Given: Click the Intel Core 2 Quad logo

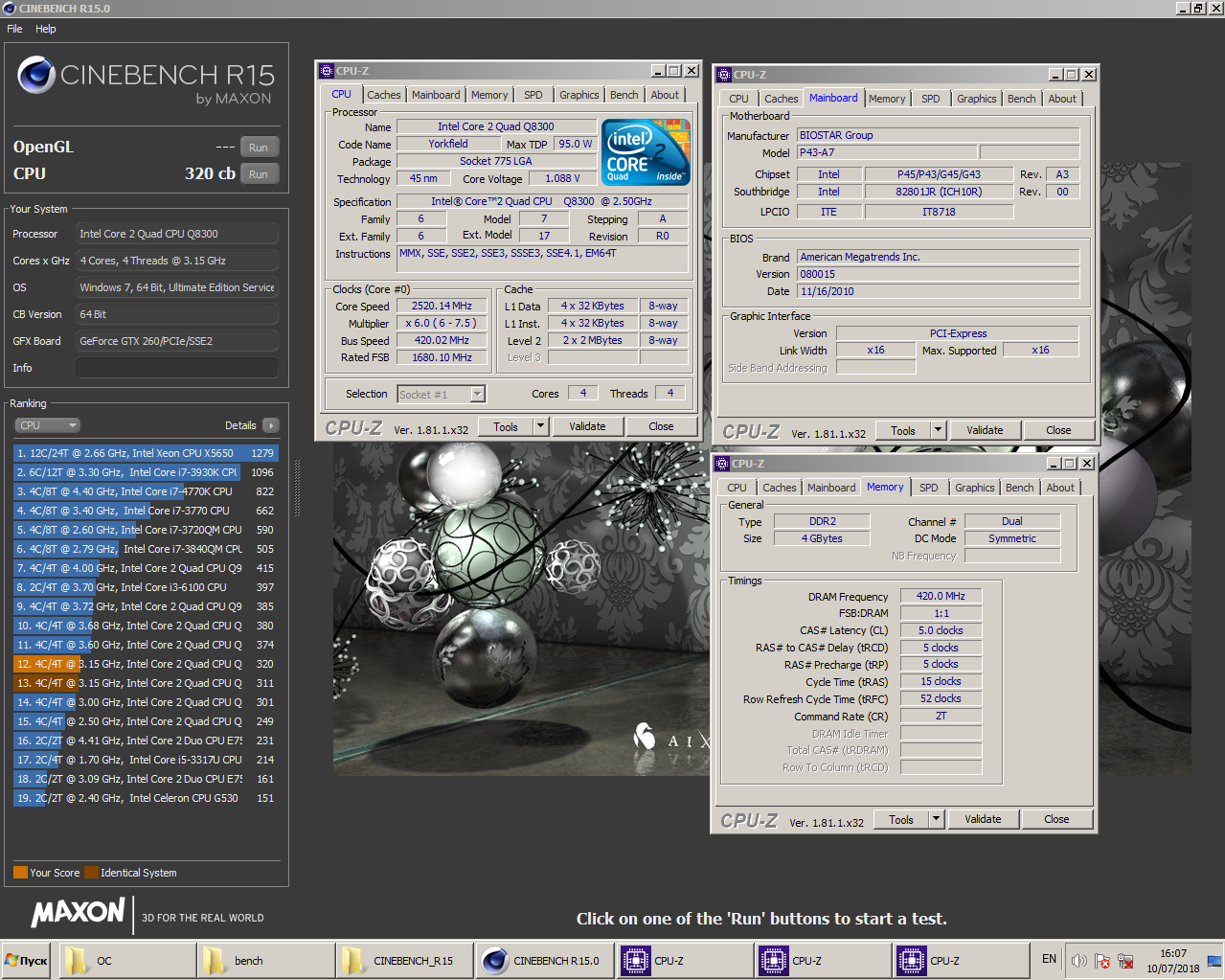Looking at the screenshot, I should [646, 151].
